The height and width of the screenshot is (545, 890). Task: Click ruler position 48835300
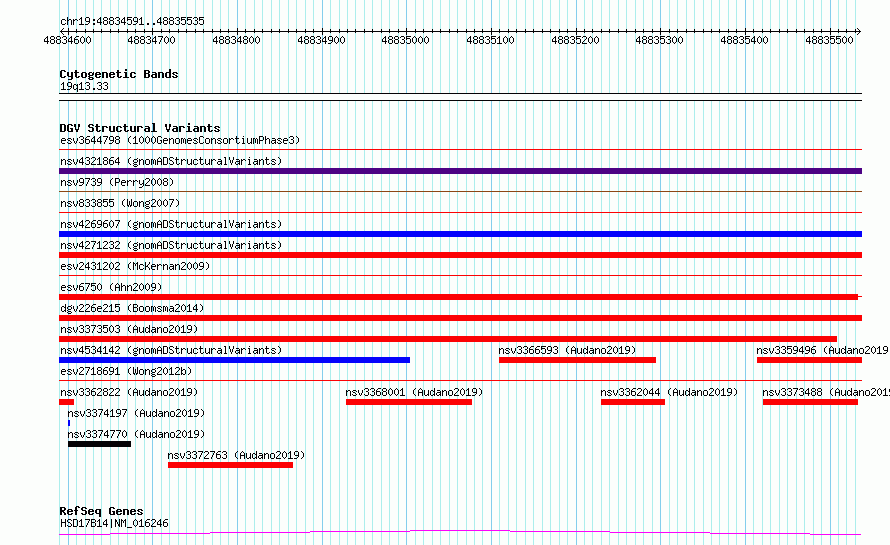[660, 40]
